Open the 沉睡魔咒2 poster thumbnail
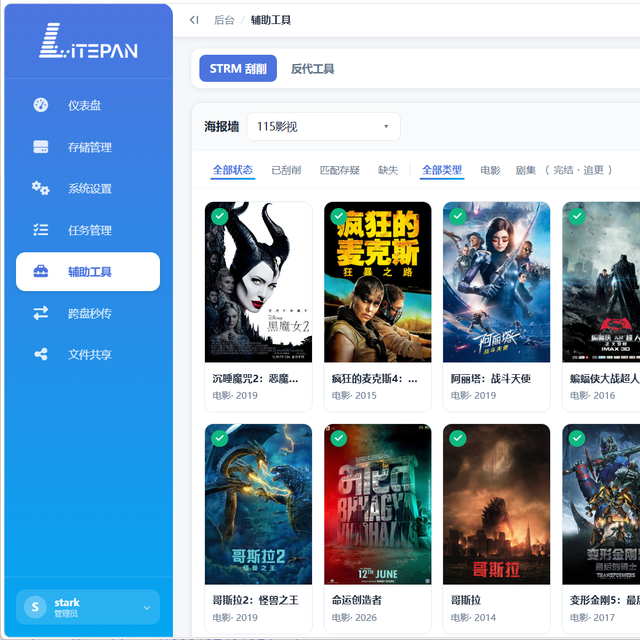Image resolution: width=640 pixels, height=640 pixels. click(x=258, y=282)
